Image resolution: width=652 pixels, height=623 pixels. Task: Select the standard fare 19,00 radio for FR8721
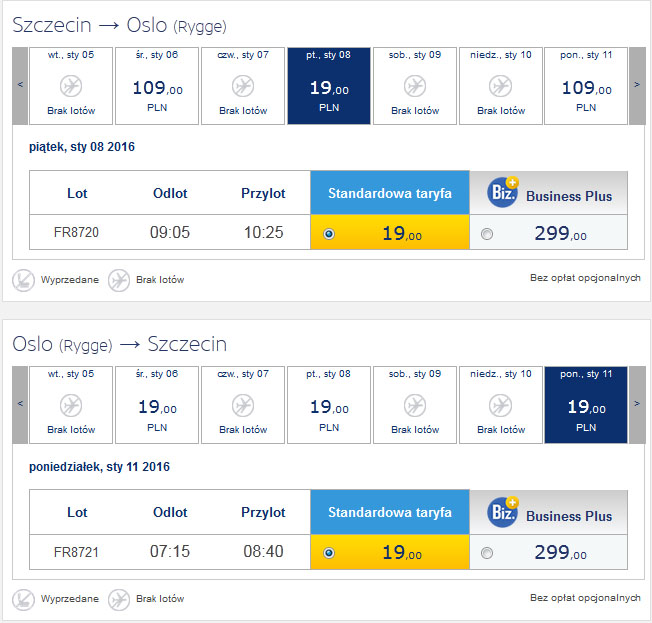click(329, 553)
